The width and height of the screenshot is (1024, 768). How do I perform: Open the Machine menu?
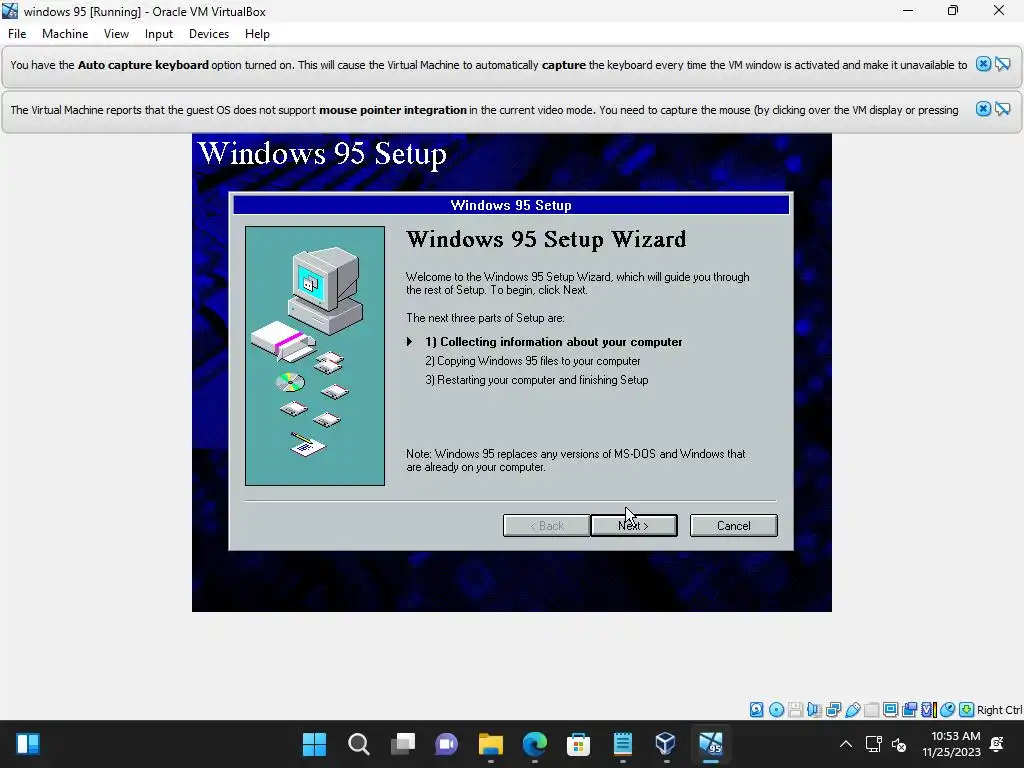click(65, 34)
